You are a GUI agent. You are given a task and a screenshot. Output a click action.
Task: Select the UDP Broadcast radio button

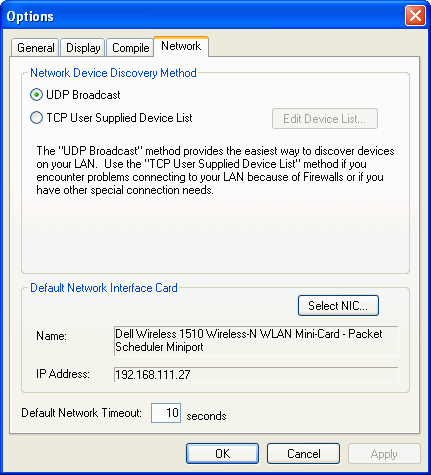[x=36, y=95]
